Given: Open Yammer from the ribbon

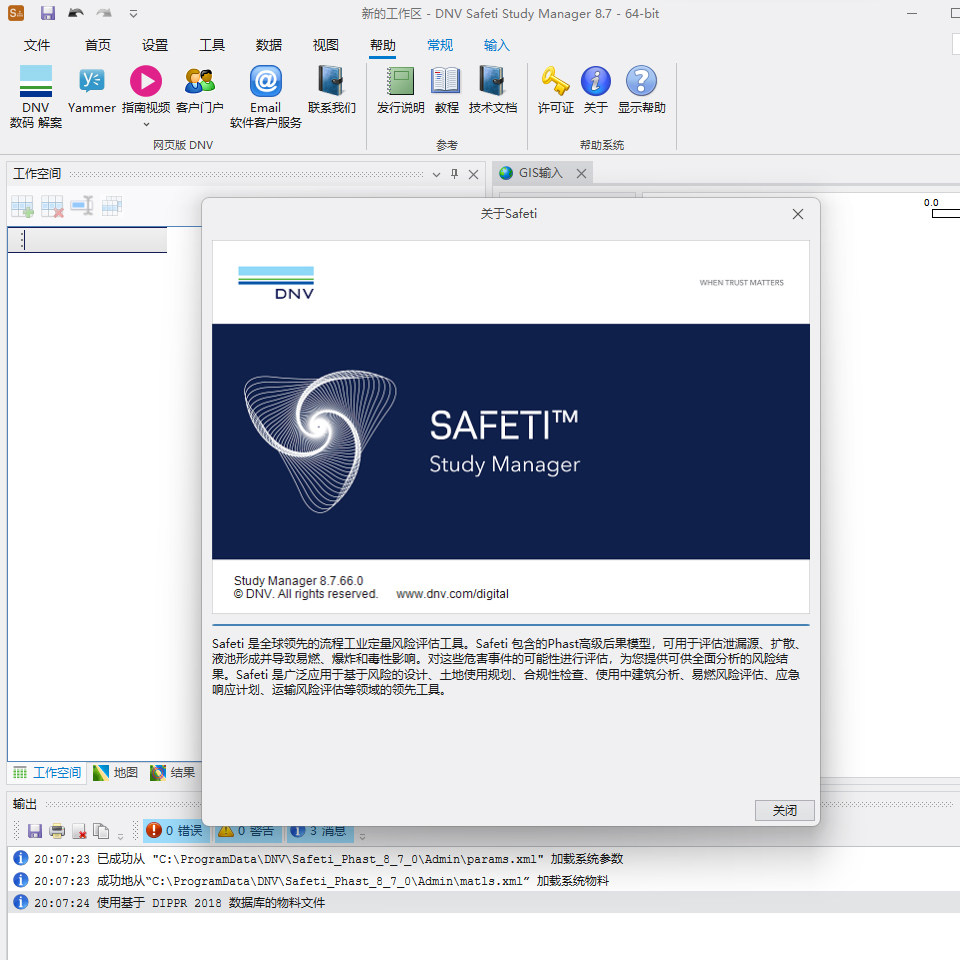Looking at the screenshot, I should click(92, 90).
